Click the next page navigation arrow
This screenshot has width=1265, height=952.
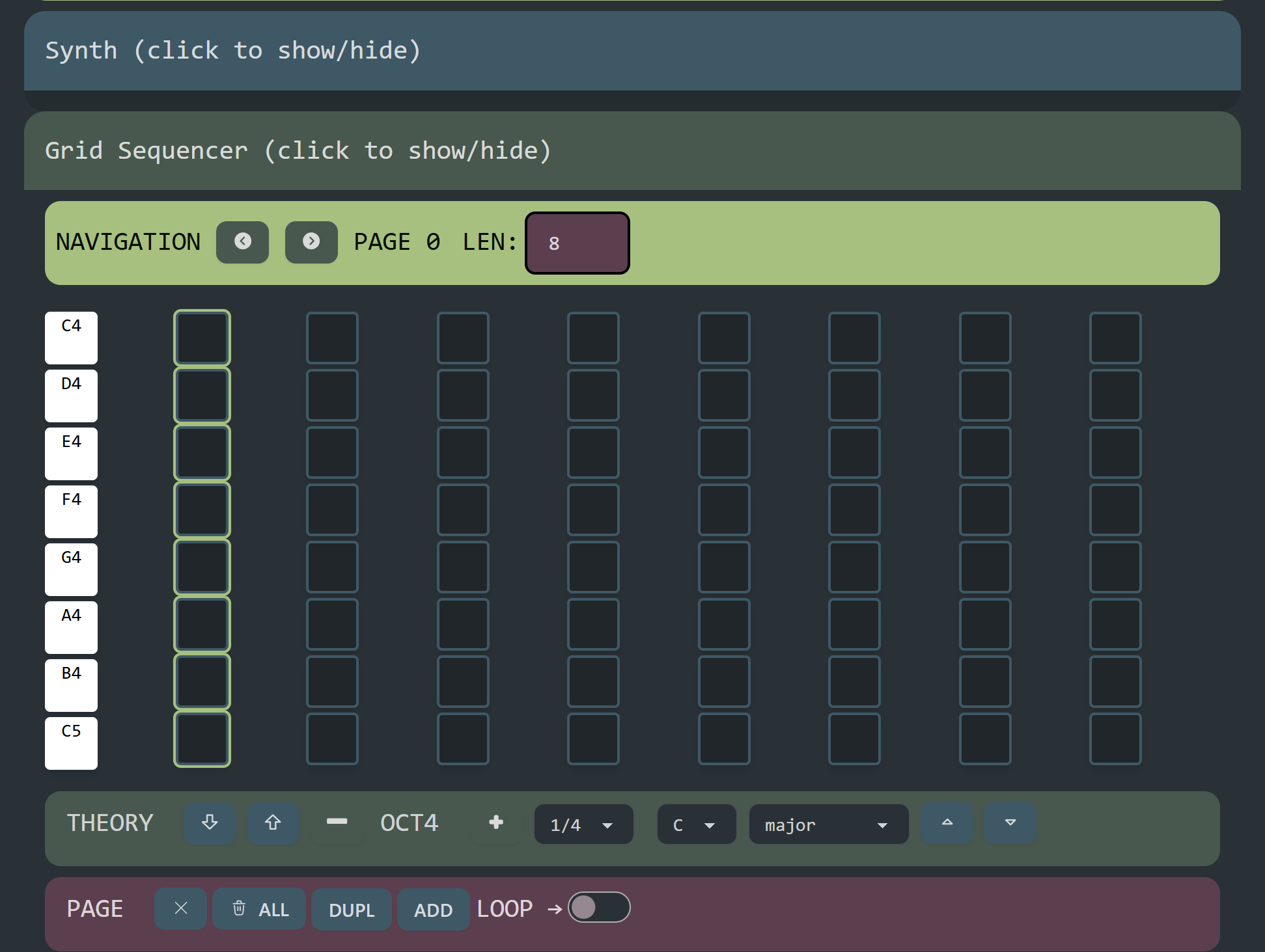click(x=311, y=241)
